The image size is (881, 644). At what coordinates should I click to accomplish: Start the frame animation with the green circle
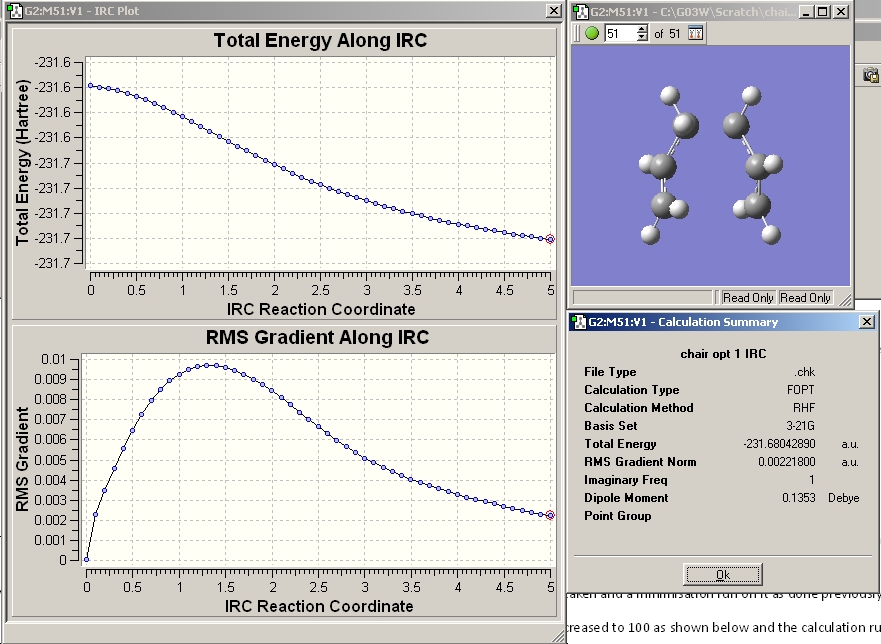coord(592,33)
